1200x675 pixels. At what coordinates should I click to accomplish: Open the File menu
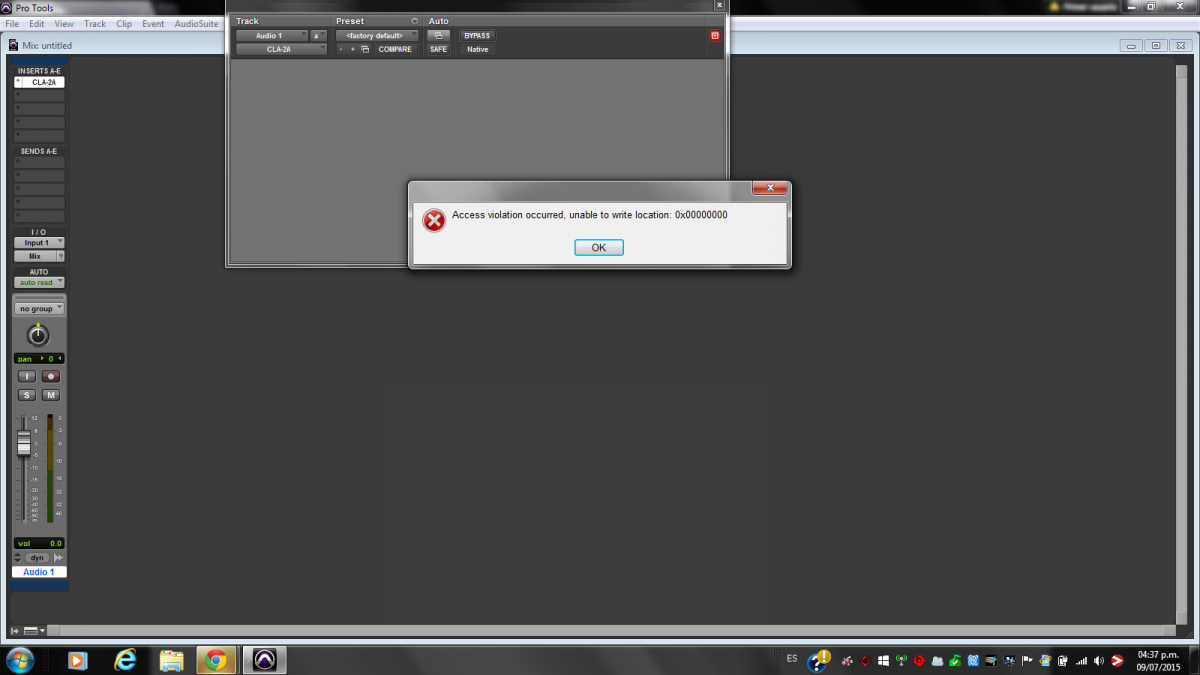click(12, 23)
